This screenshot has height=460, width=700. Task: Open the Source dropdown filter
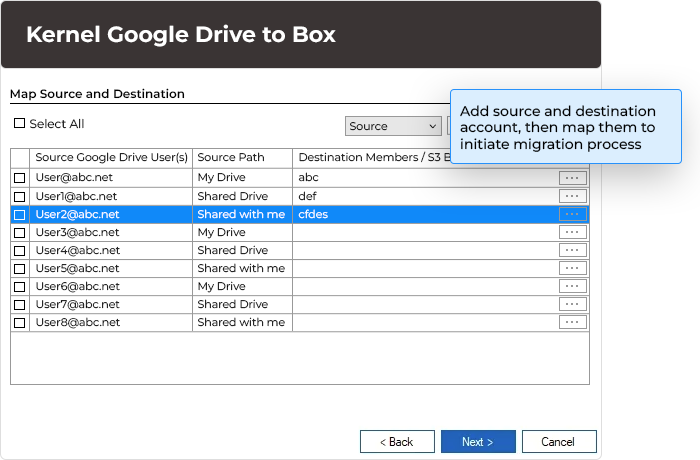coord(393,126)
